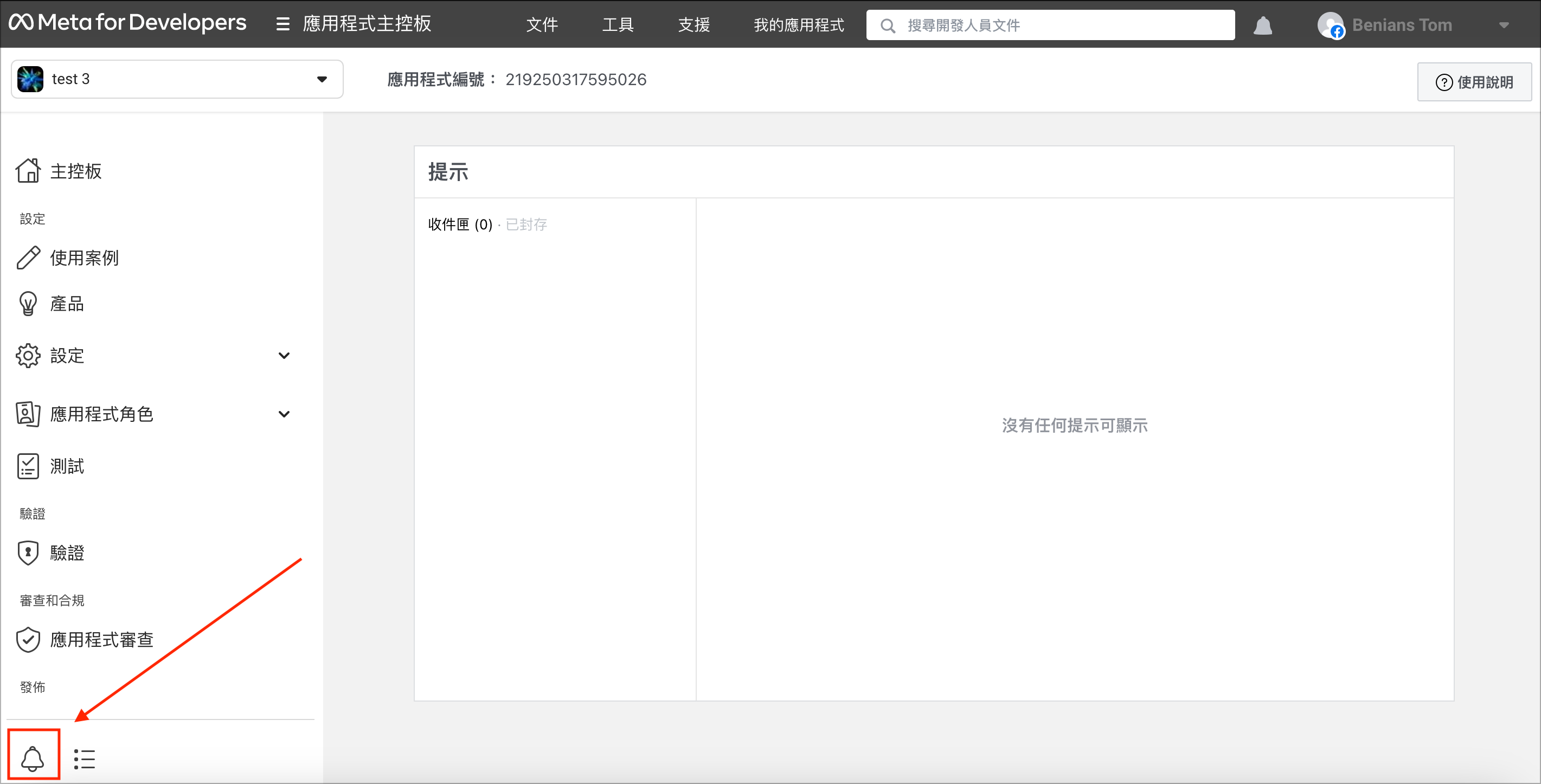The image size is (1541, 784).
Task: Open the 文件 top menu
Action: (542, 25)
